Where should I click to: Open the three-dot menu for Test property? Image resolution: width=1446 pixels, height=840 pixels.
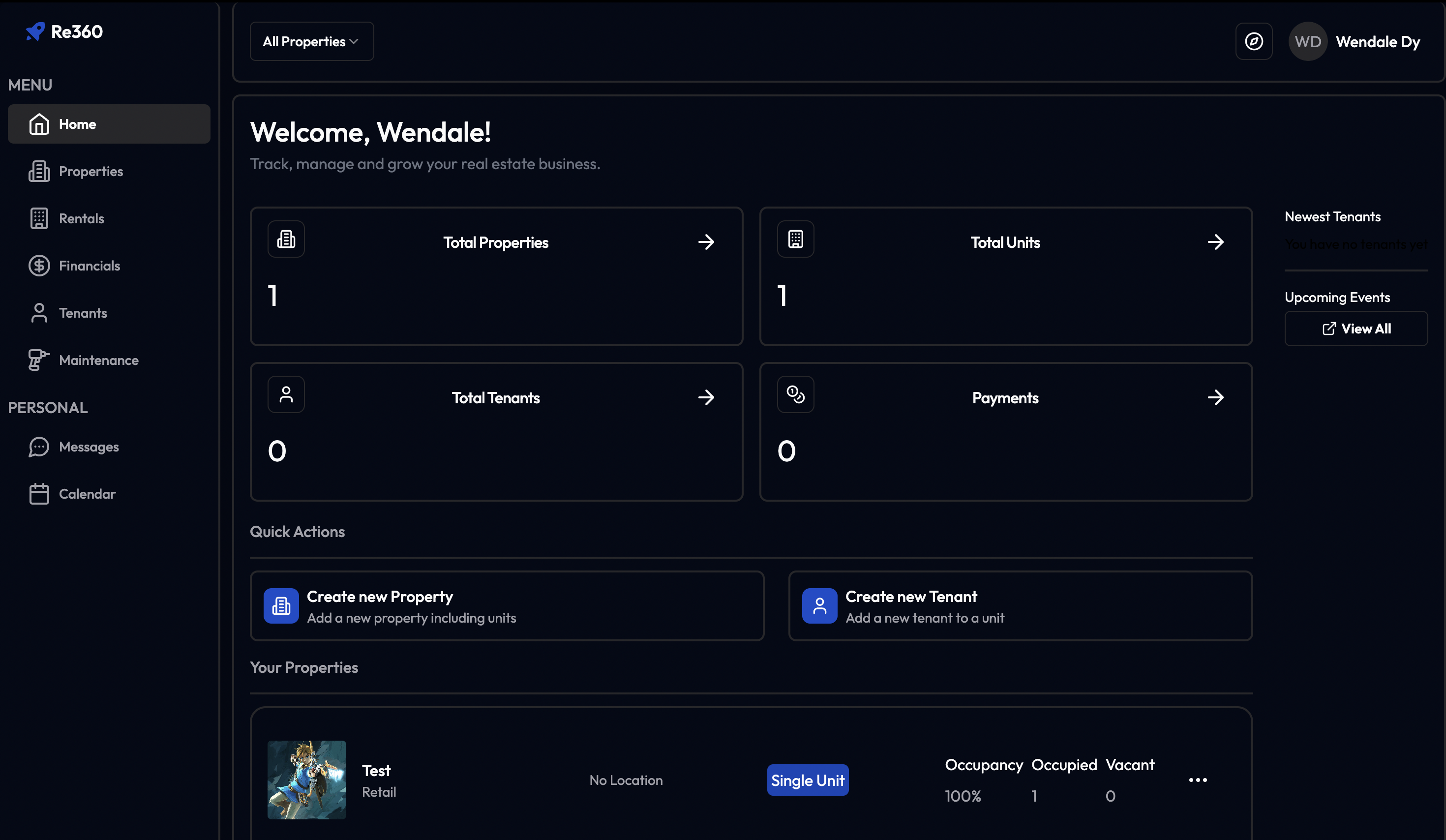(x=1198, y=780)
